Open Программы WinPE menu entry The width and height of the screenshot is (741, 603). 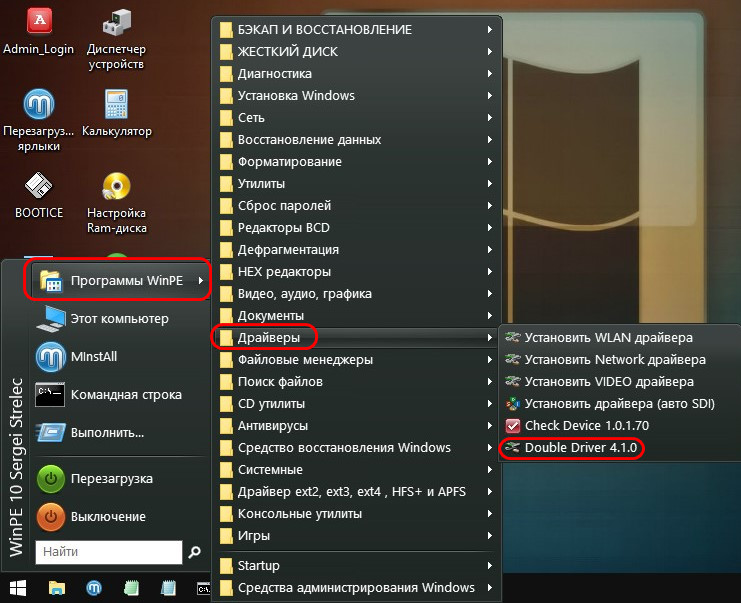(121, 280)
